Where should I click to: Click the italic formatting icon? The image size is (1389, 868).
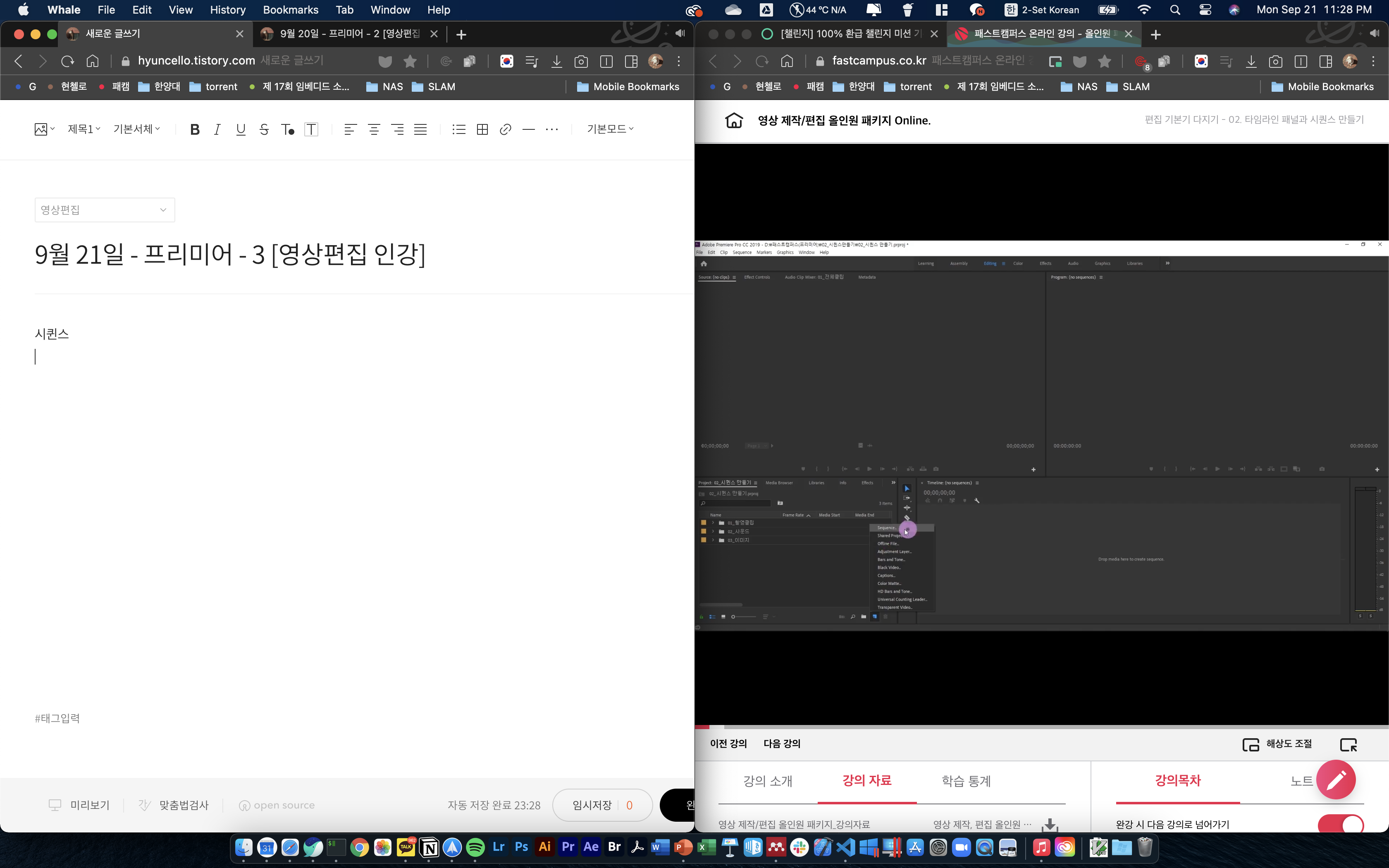point(217,129)
